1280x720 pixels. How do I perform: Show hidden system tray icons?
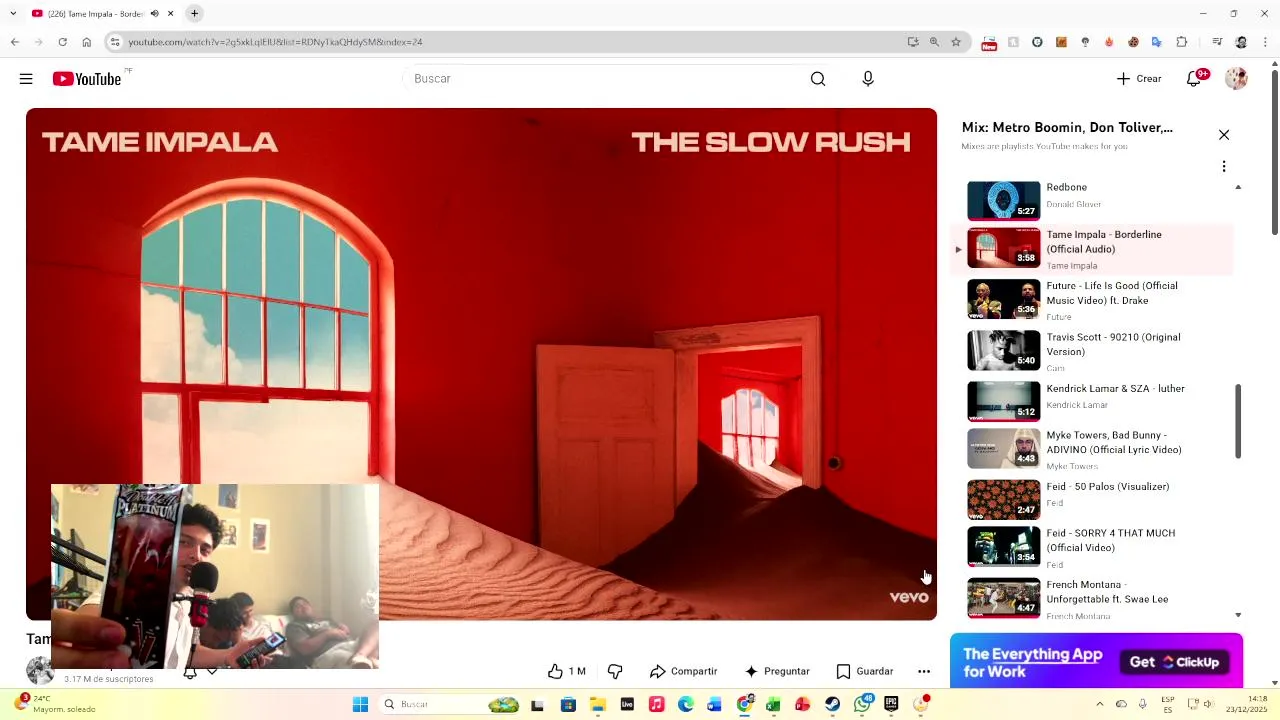(x=1099, y=704)
